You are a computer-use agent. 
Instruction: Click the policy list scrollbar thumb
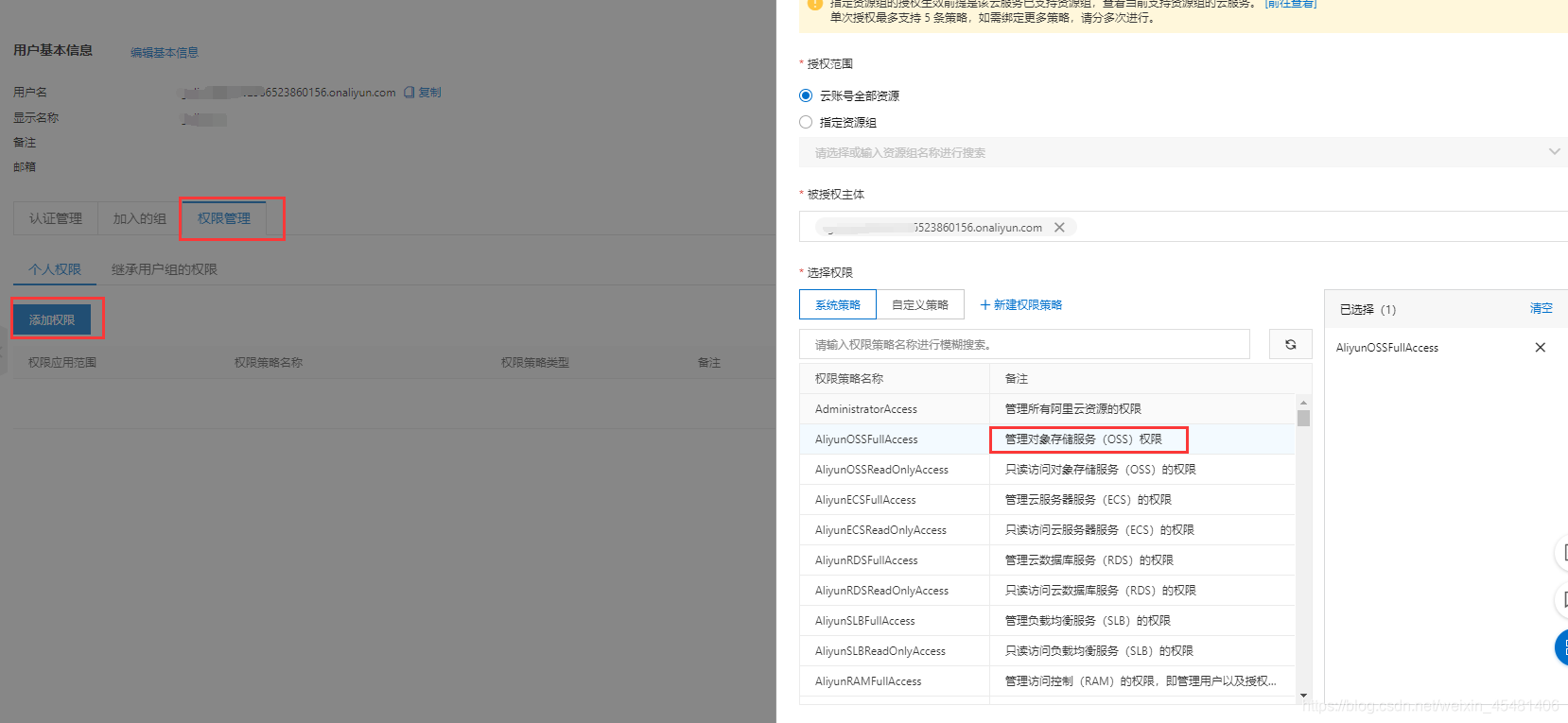pos(1303,418)
